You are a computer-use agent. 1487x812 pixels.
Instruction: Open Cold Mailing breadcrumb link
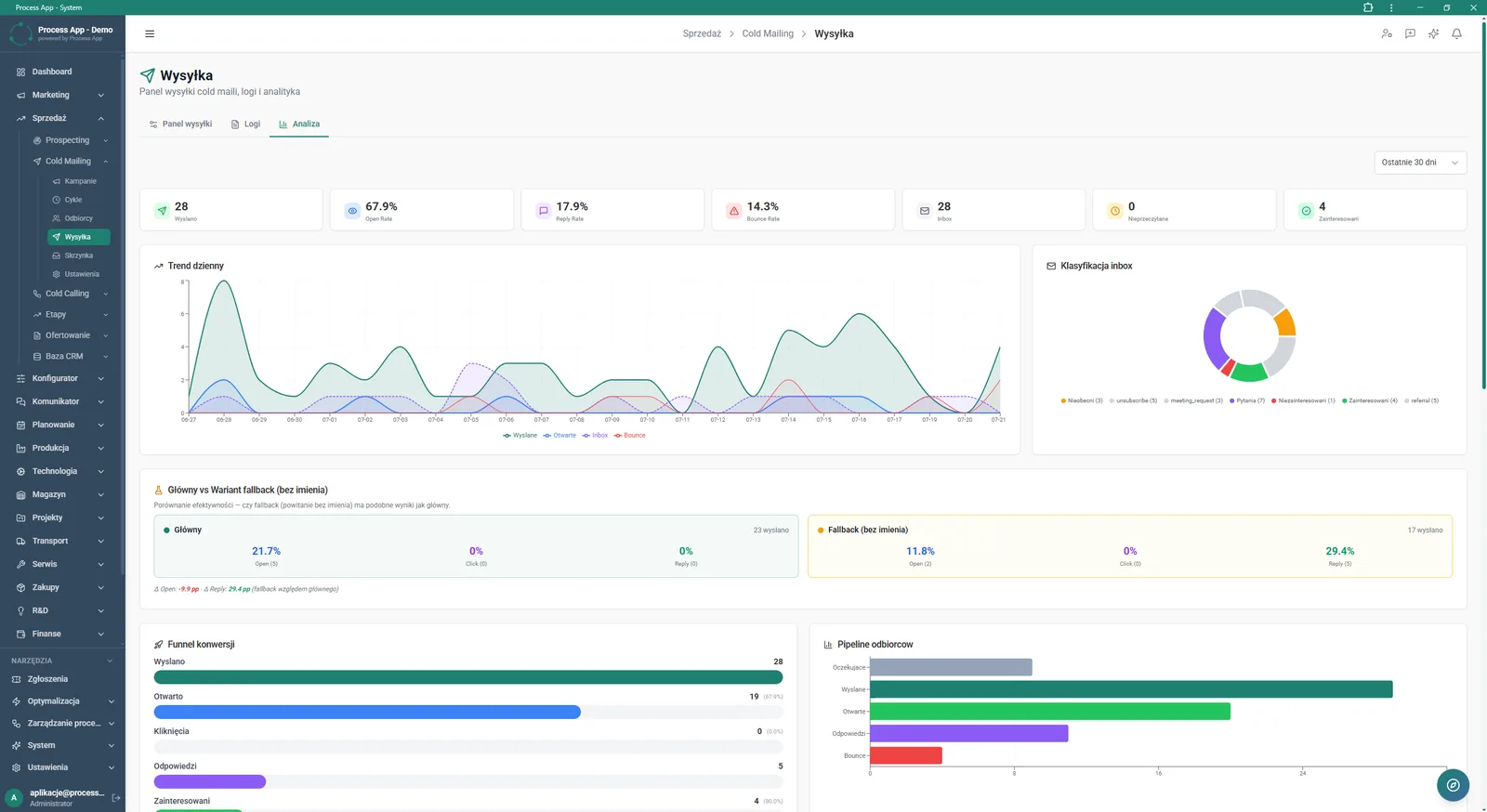coord(768,33)
